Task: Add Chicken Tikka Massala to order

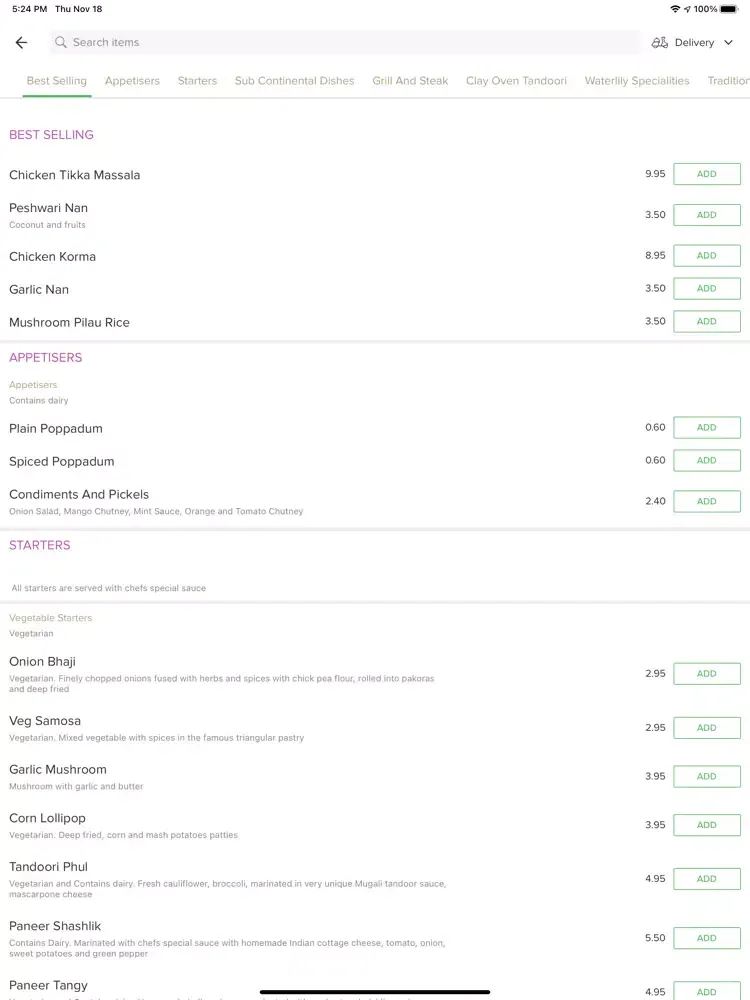Action: click(x=707, y=174)
